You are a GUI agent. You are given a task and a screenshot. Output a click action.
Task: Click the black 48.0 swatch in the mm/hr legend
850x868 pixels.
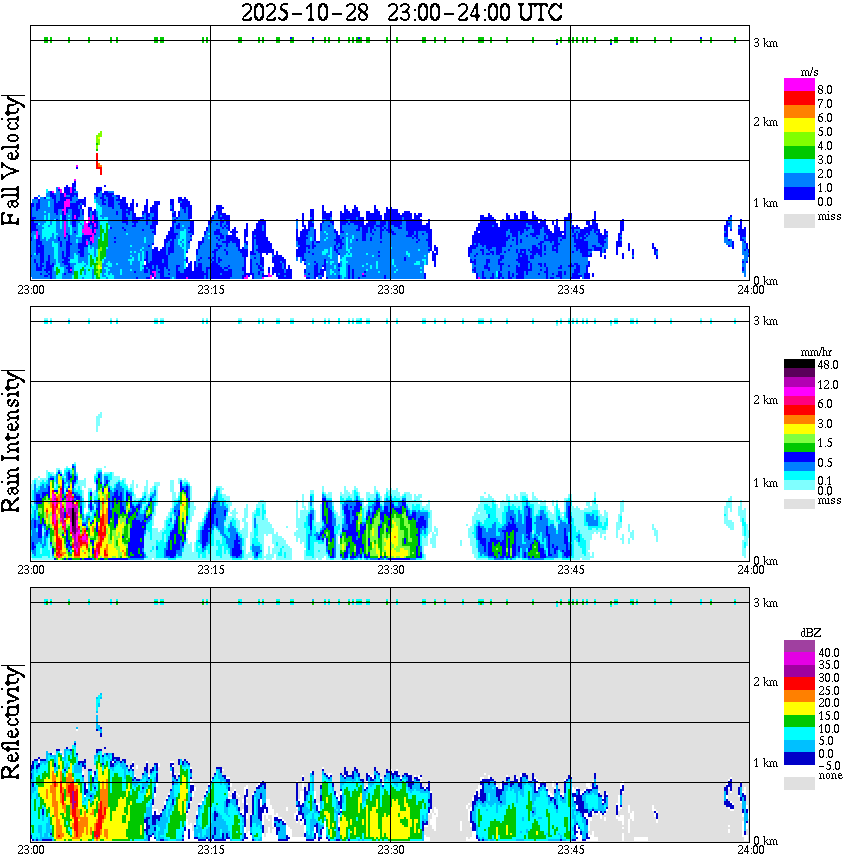[799, 364]
